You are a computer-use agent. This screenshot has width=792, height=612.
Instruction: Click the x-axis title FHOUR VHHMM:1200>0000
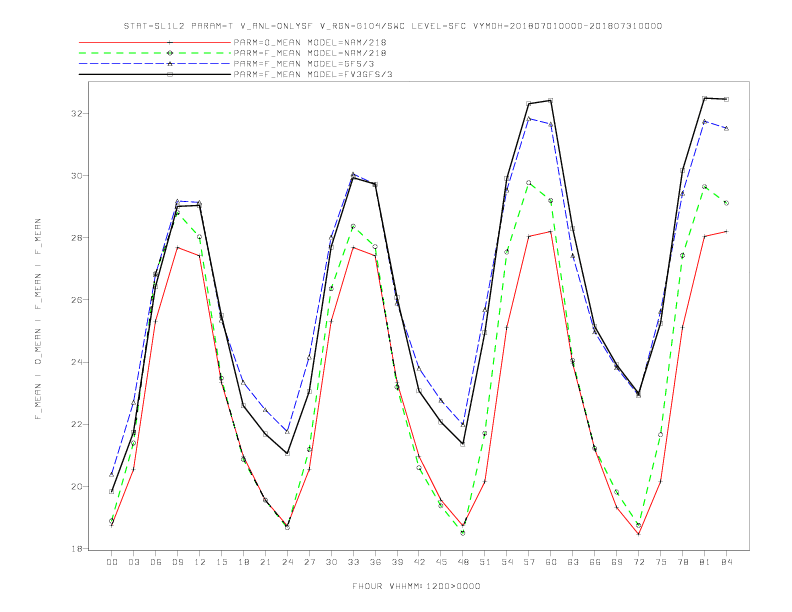pyautogui.click(x=416, y=586)
